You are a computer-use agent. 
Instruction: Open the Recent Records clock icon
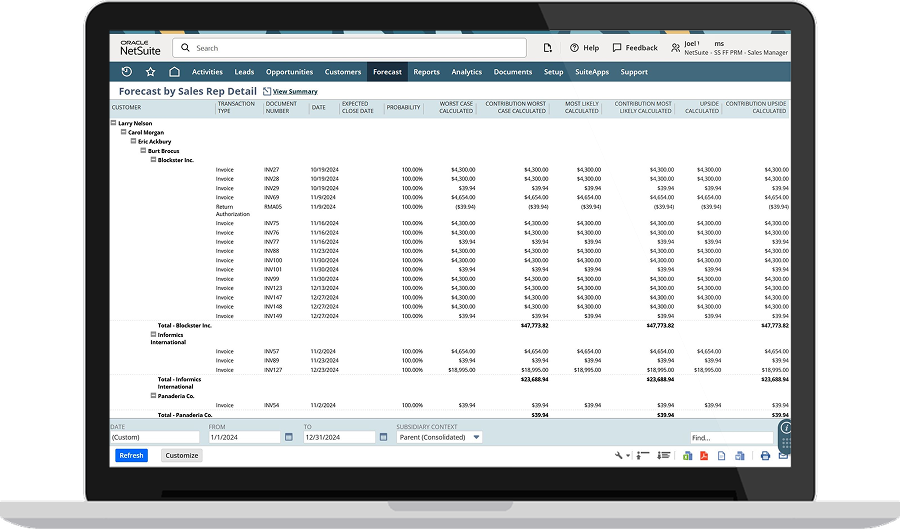(126, 72)
